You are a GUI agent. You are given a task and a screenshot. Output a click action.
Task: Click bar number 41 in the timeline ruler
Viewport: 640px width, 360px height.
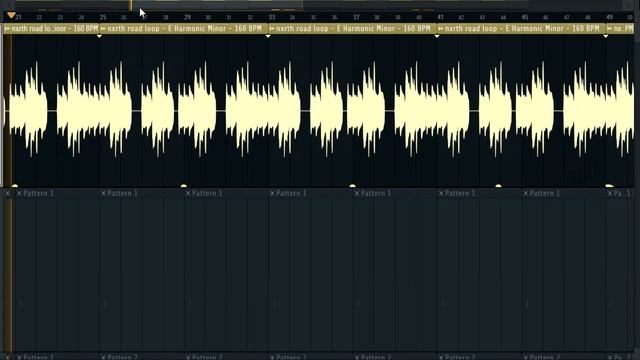440,17
